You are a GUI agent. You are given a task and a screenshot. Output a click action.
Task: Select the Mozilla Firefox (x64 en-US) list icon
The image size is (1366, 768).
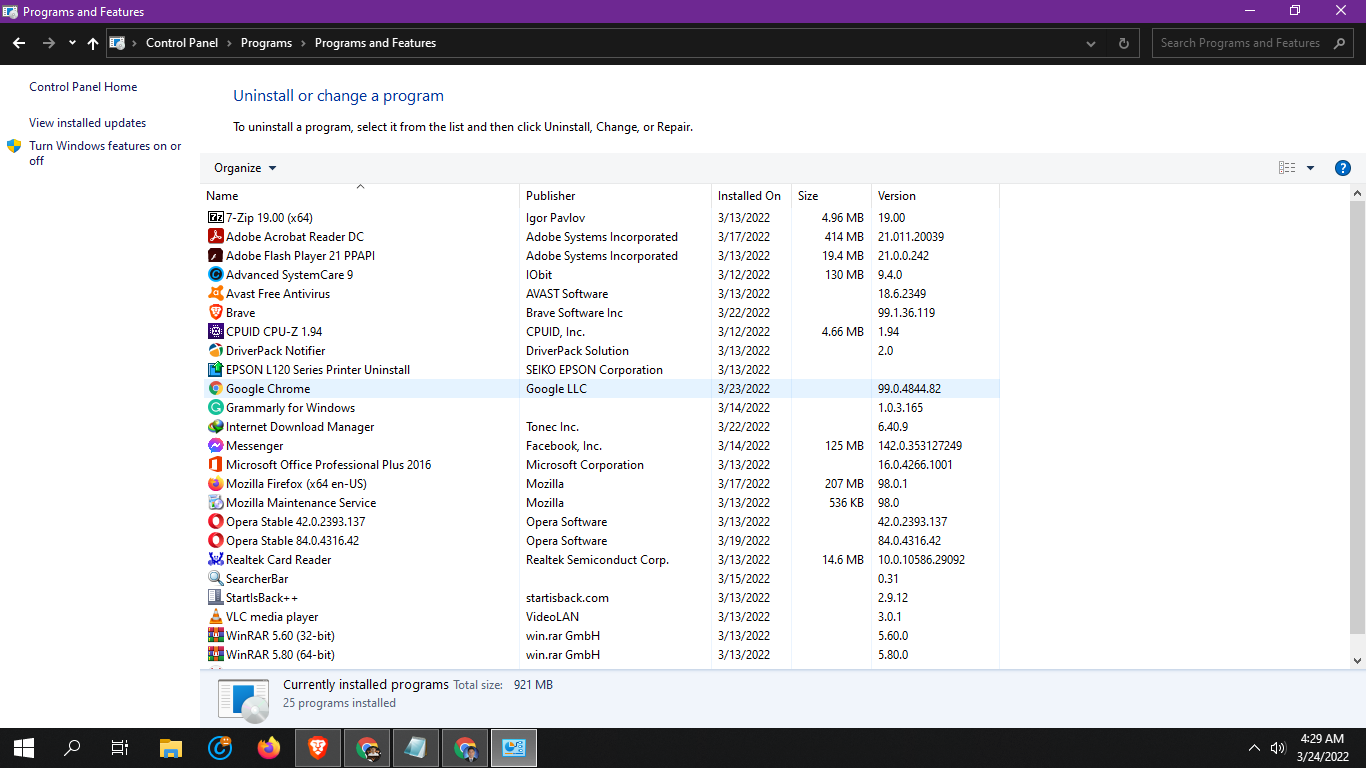coord(215,483)
